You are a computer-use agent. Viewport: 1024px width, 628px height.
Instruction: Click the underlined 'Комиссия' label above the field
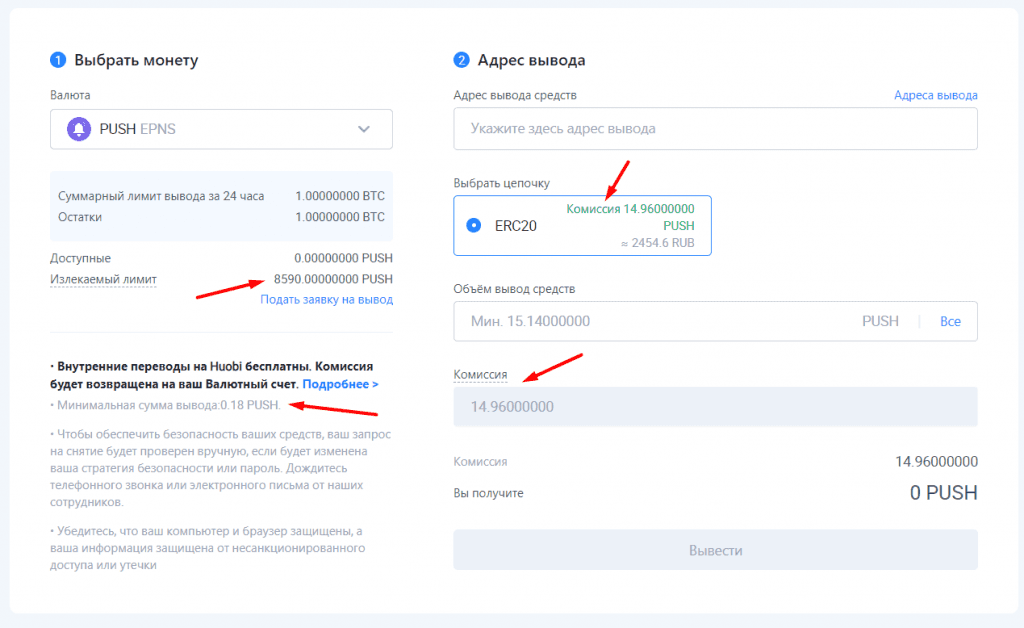(480, 375)
